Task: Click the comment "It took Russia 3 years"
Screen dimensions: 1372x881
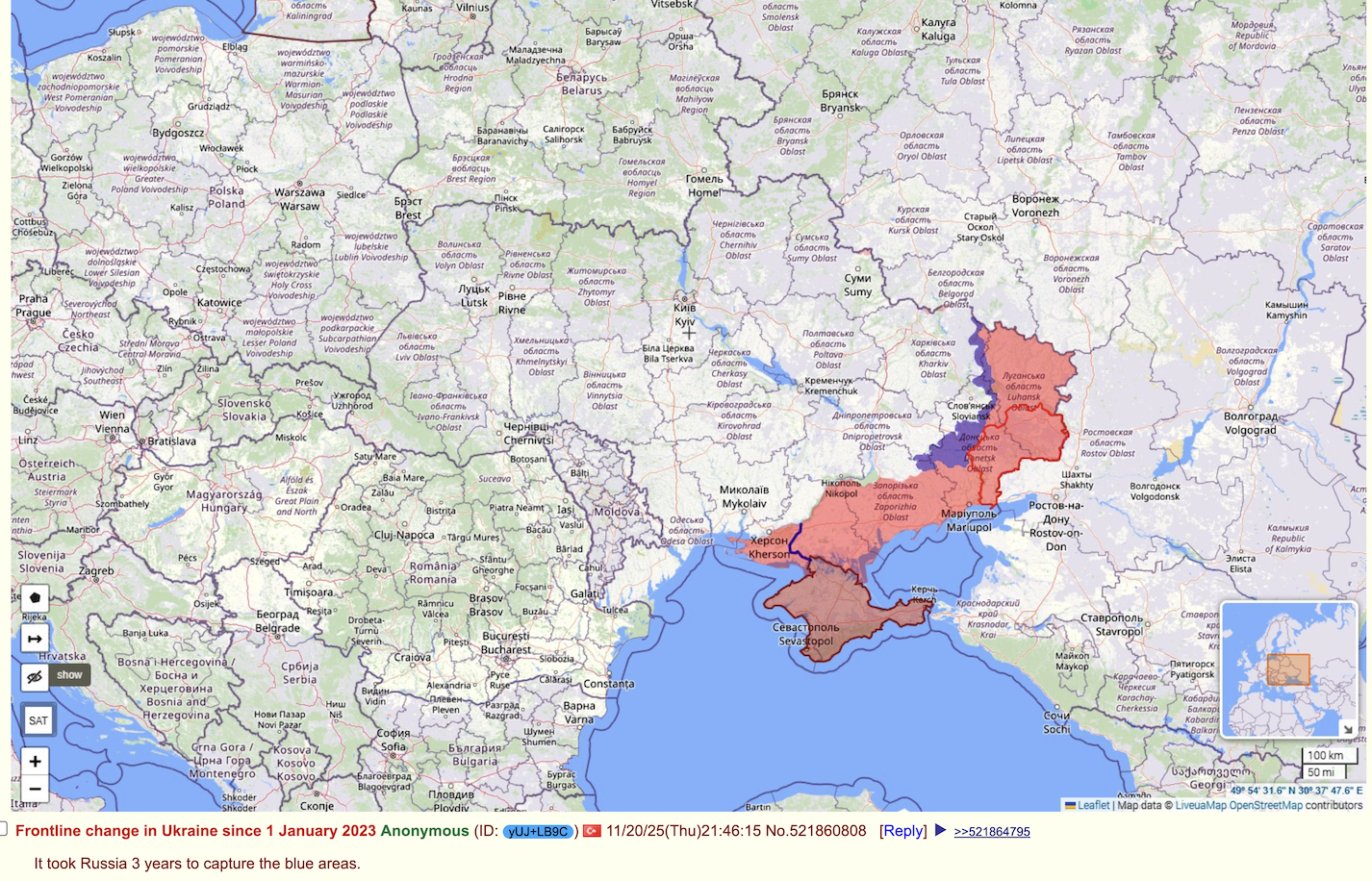Action: [197, 864]
